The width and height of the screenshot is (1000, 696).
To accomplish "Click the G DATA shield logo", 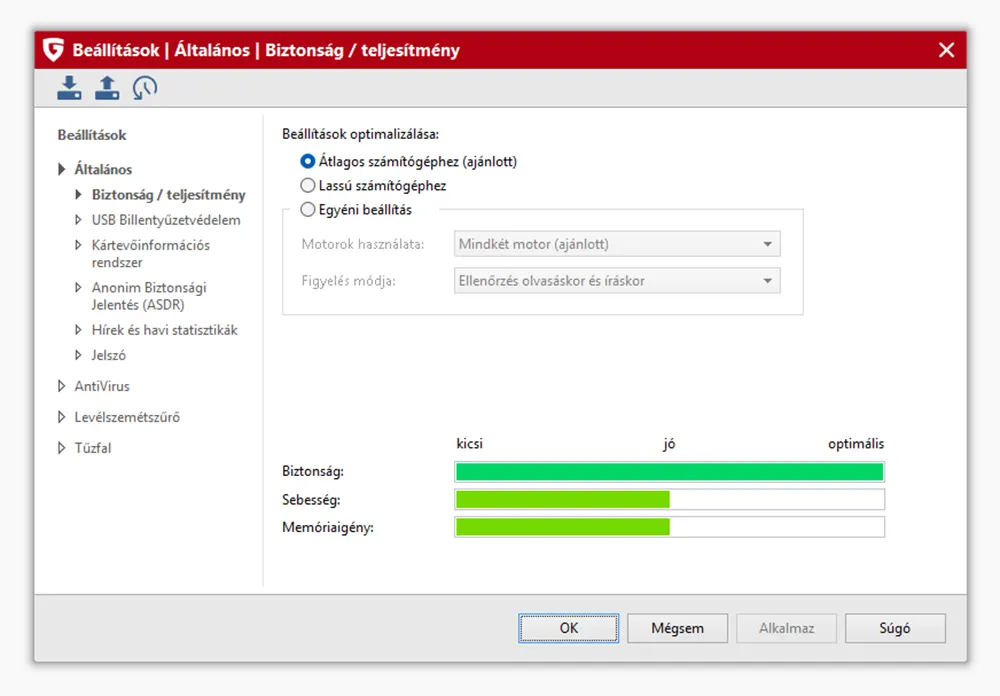I will point(54,50).
